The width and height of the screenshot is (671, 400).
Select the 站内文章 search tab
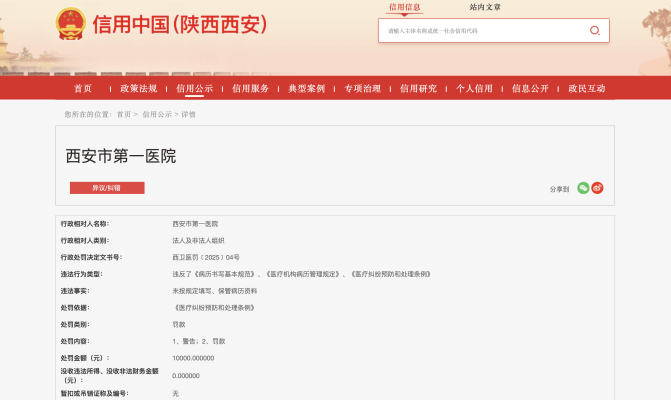coord(485,7)
